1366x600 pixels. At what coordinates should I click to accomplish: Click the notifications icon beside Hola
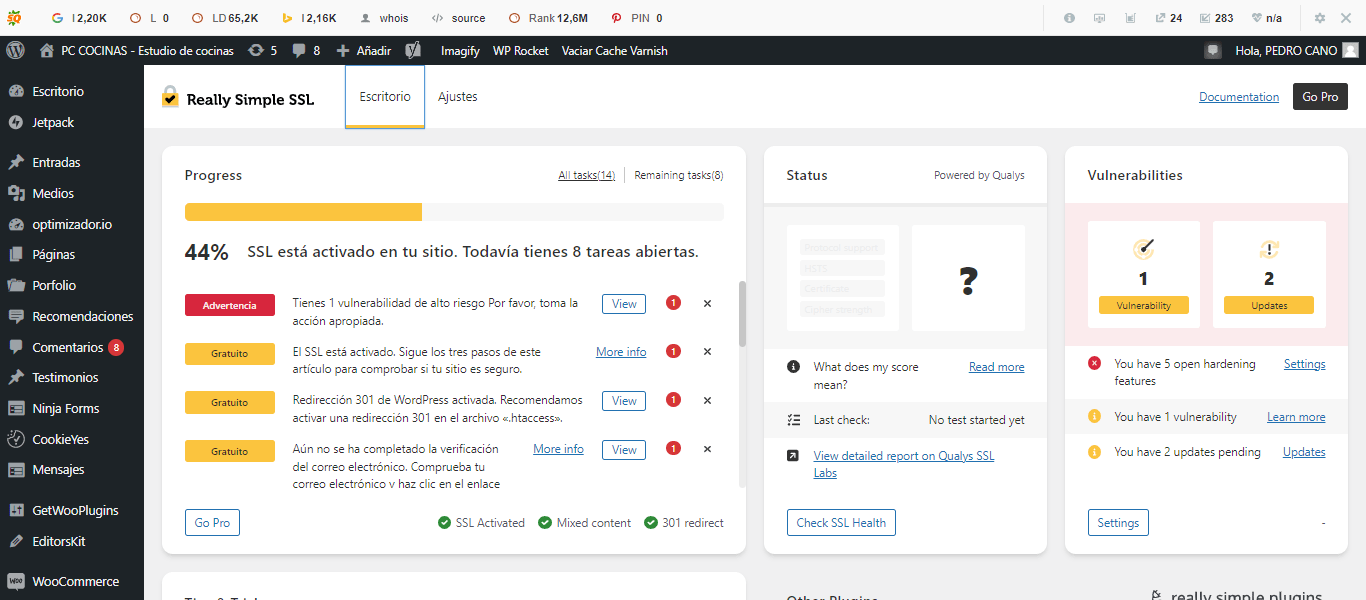(x=1213, y=50)
